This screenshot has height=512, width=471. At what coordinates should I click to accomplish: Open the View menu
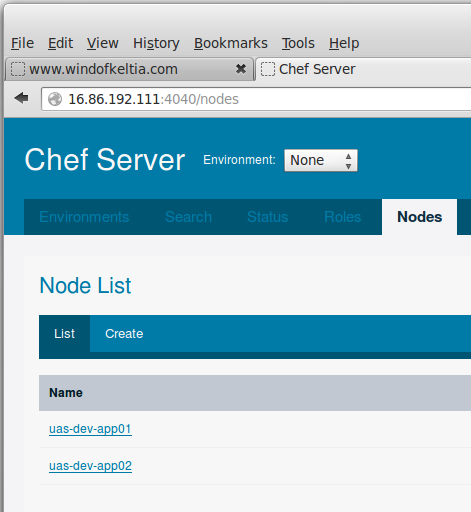pos(102,43)
